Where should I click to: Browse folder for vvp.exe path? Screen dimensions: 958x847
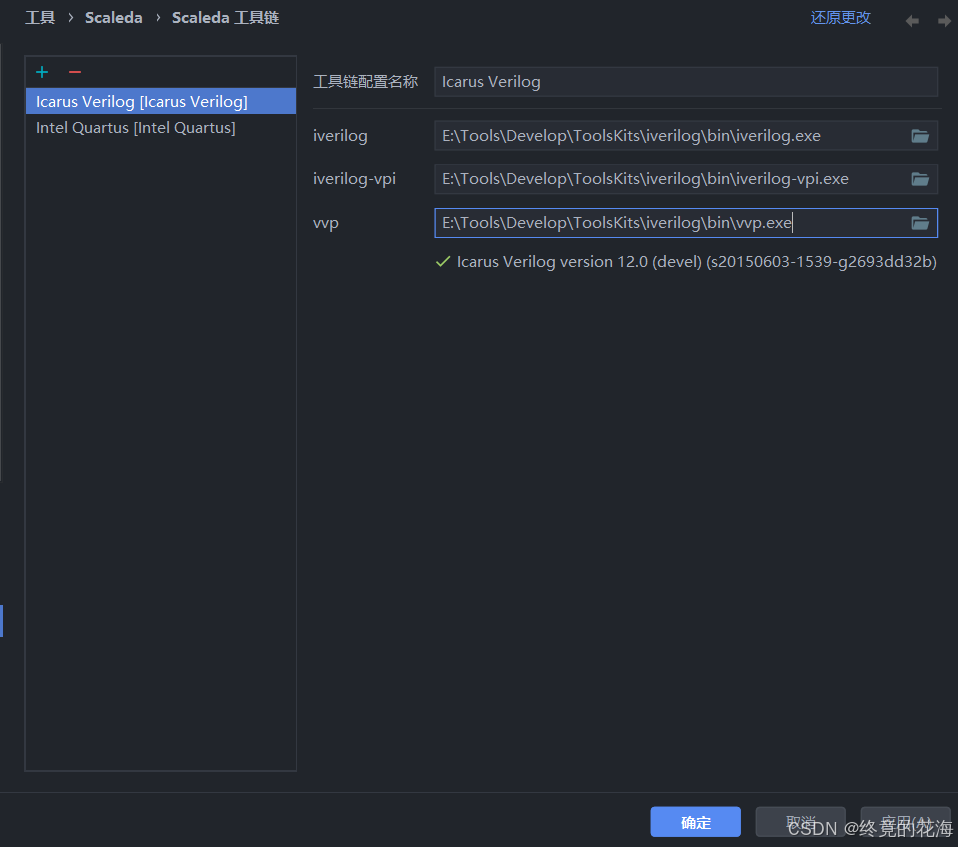(920, 223)
